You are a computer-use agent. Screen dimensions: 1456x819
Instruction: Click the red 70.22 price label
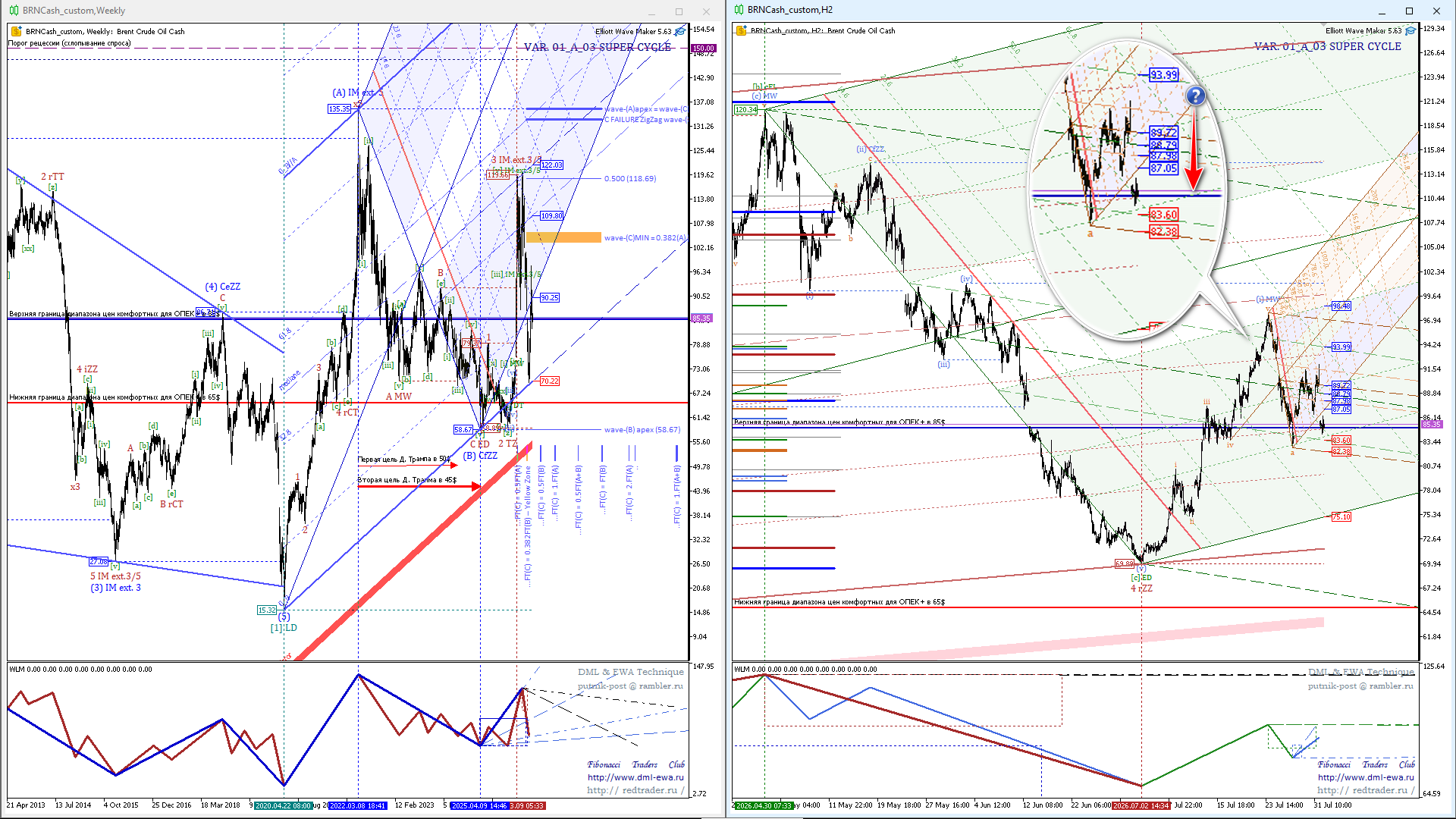click(549, 381)
